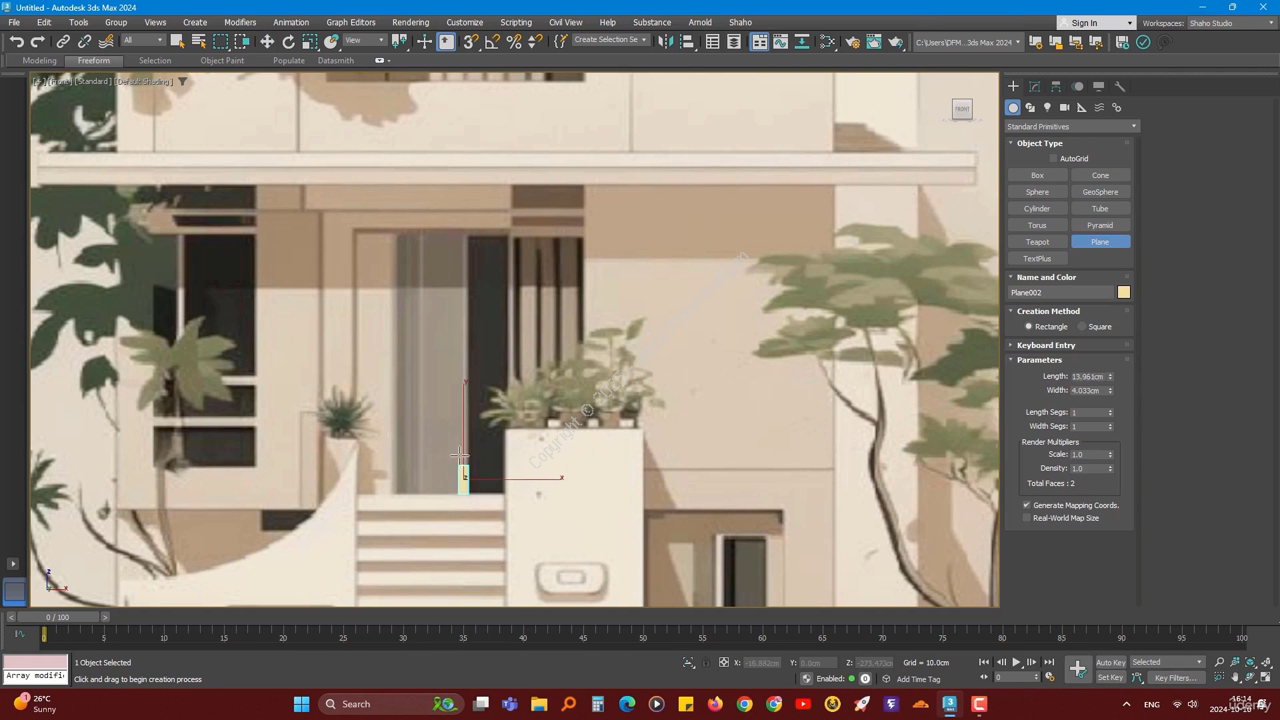This screenshot has width=1280, height=720.
Task: Toggle the Auto Key button
Action: point(1110,662)
